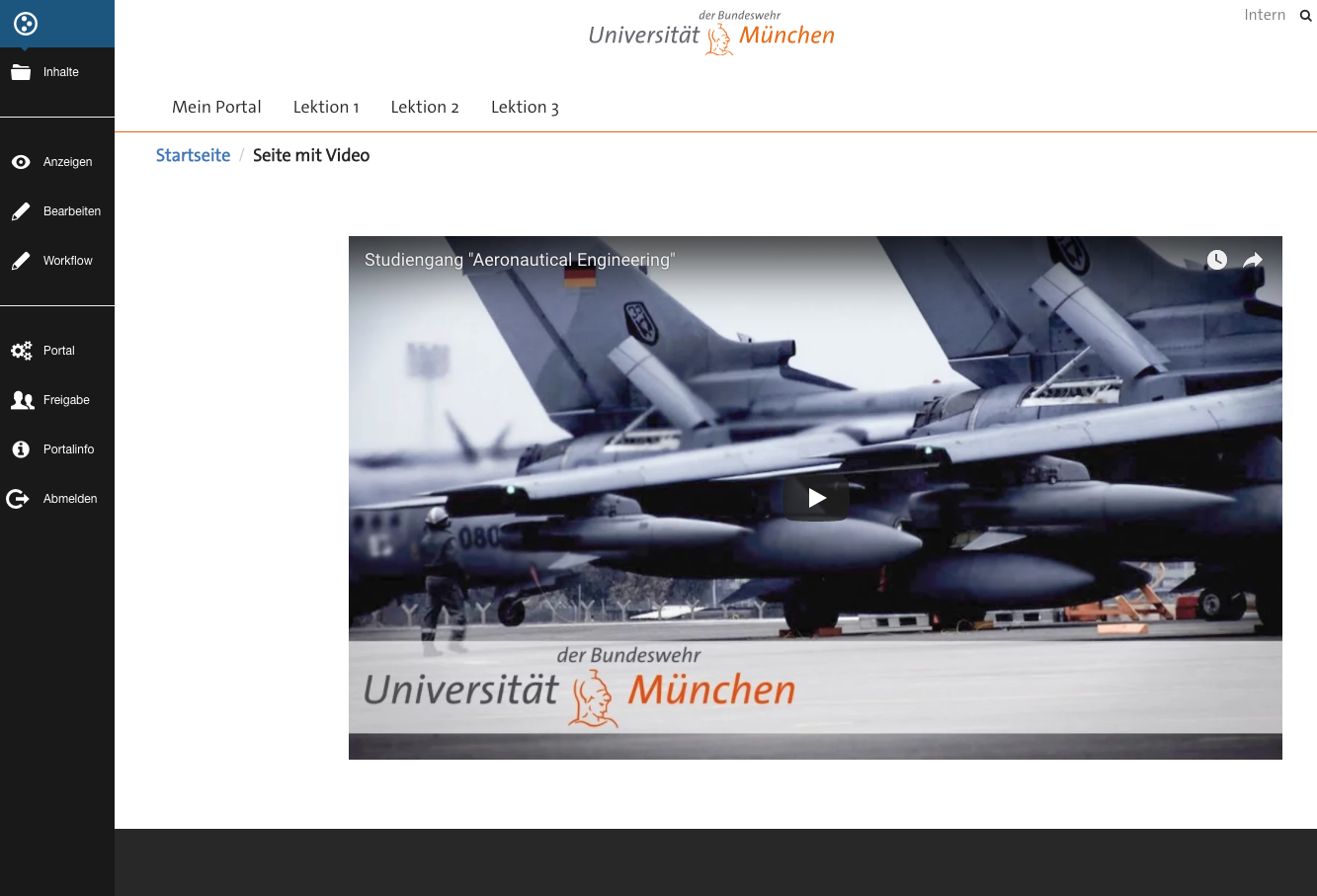Select the Bearbeiten pencil icon

click(21, 211)
